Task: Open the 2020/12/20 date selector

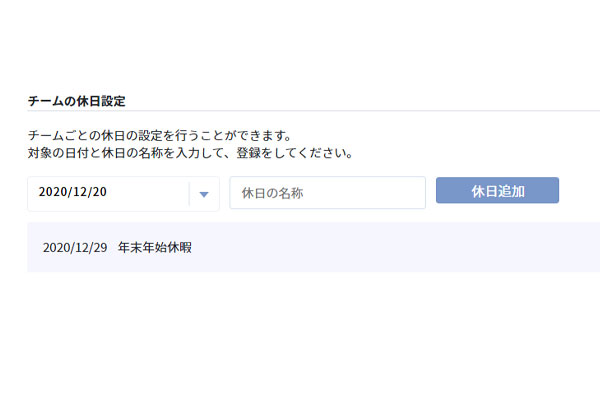Action: (110, 193)
